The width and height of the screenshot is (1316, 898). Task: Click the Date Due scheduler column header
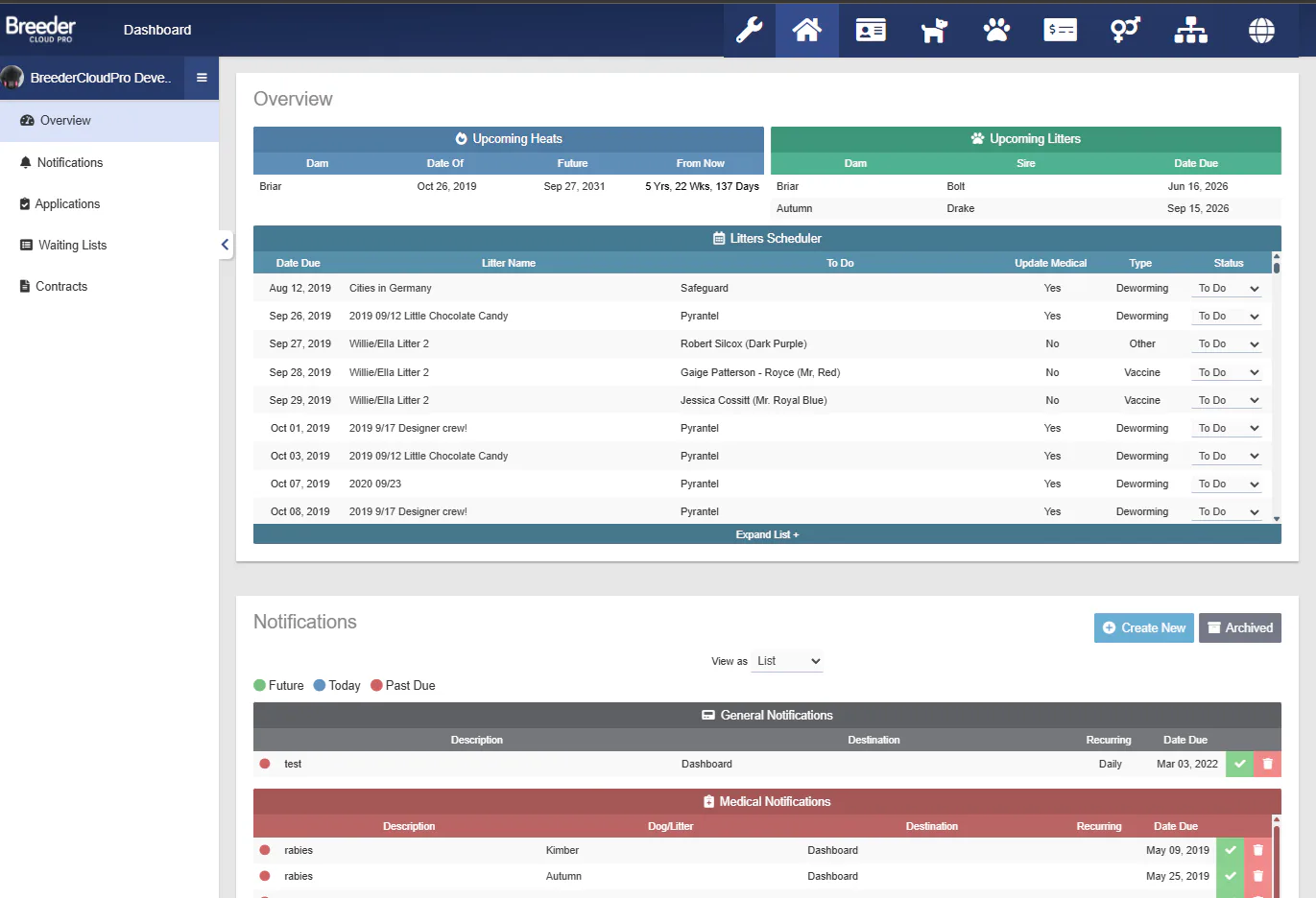pos(299,263)
